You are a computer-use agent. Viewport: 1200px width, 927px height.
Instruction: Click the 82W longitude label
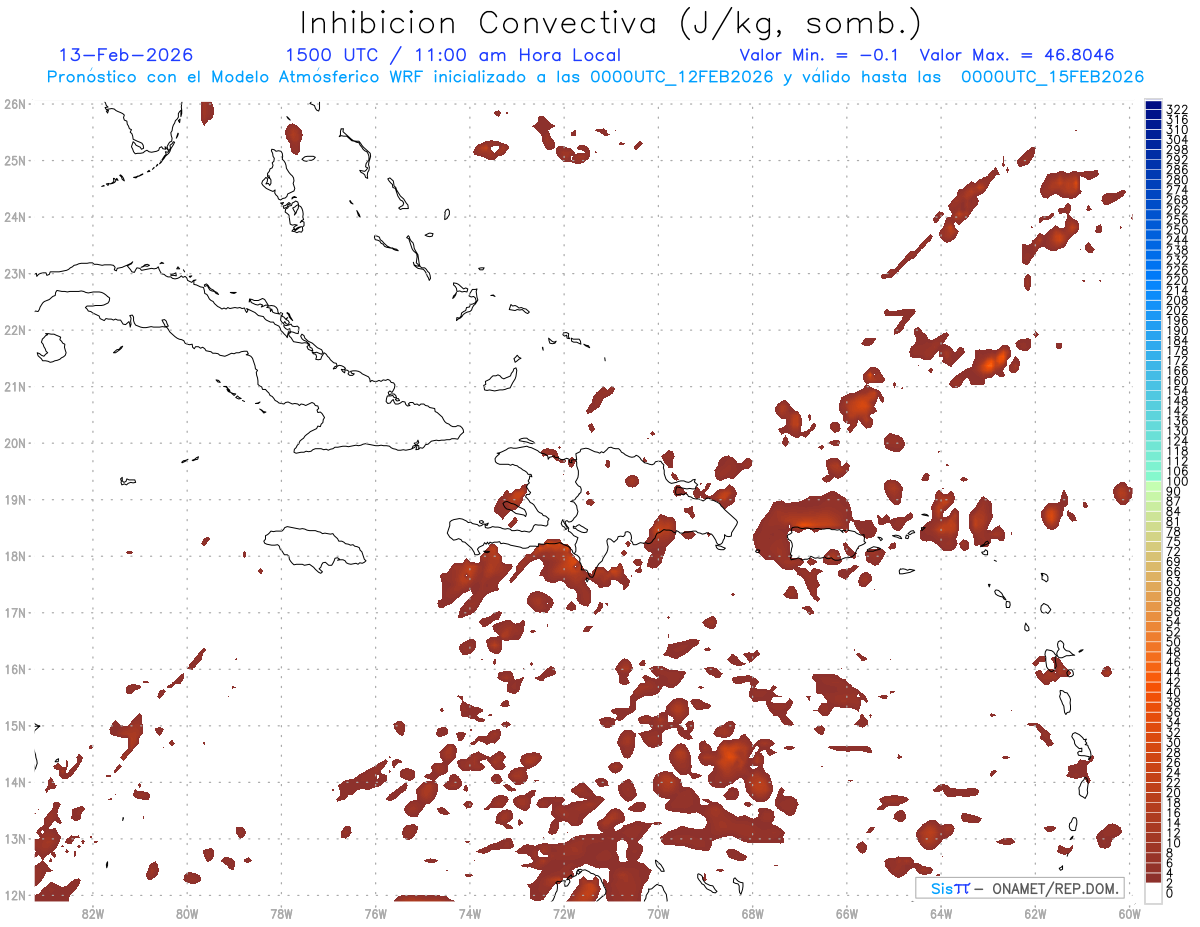93,913
